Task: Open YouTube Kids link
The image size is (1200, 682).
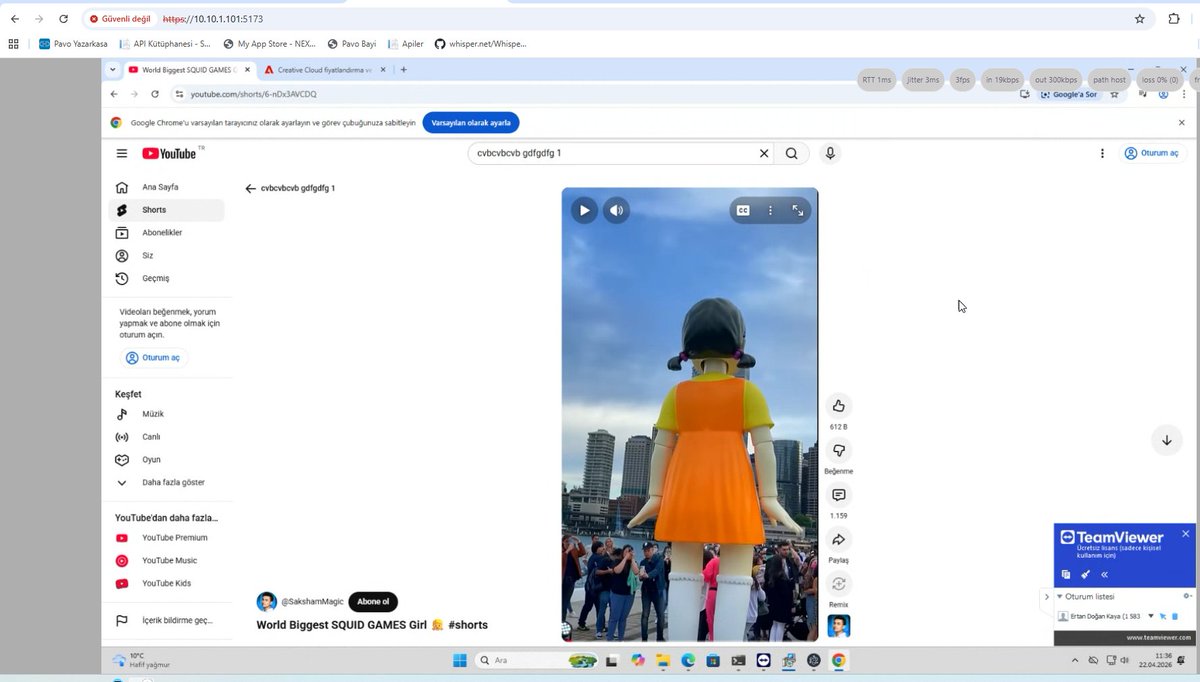Action: pos(166,583)
